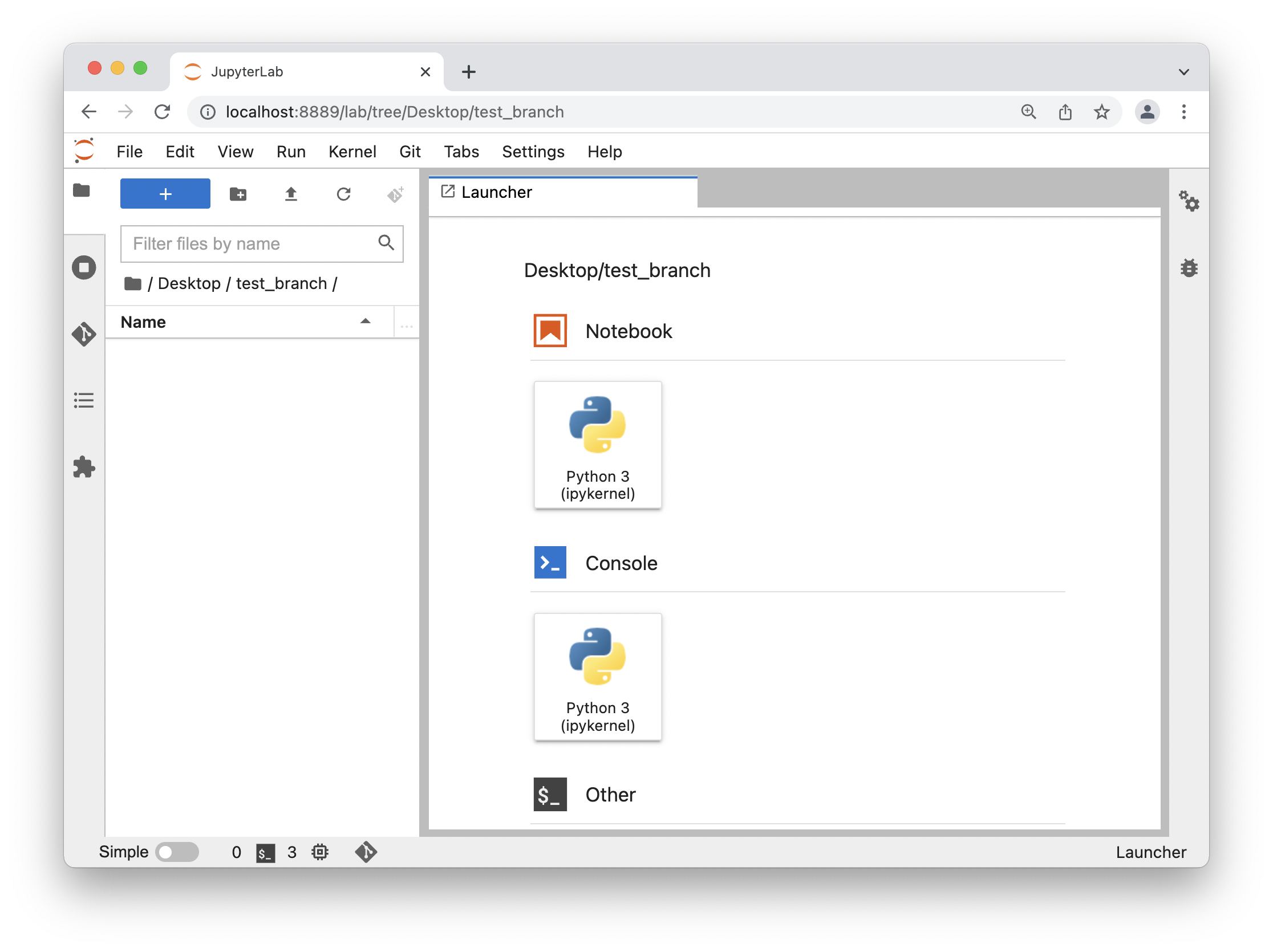Click the blue new launcher button
1273x952 pixels.
[x=165, y=193]
